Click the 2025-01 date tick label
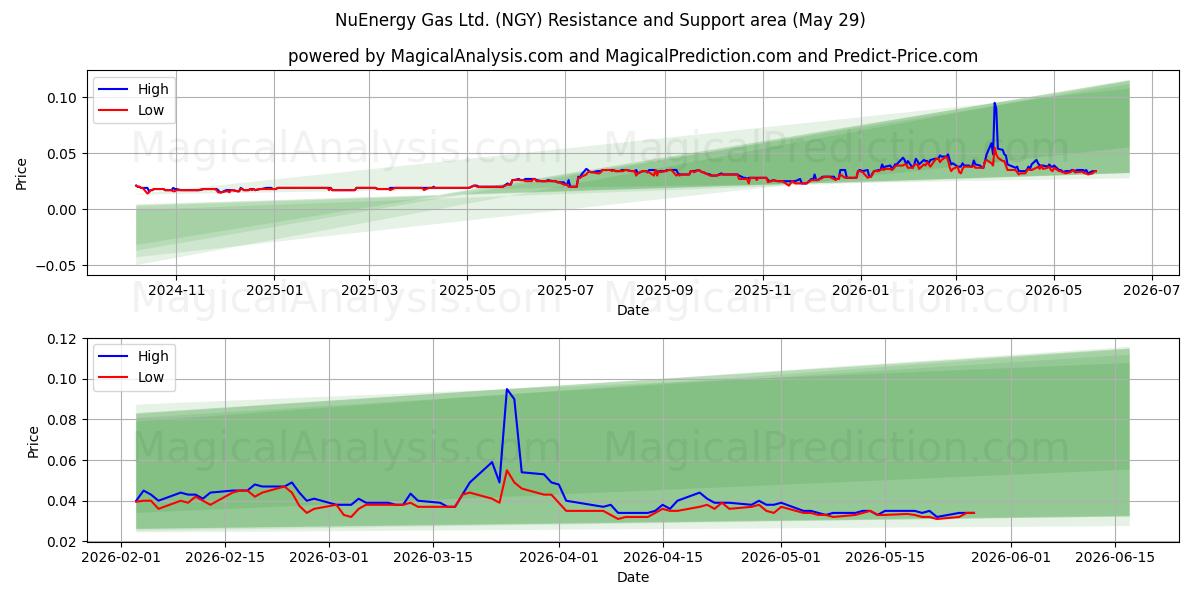 [274, 290]
